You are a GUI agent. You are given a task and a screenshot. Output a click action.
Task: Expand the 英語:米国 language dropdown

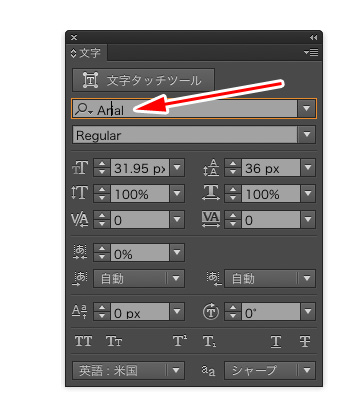[x=176, y=370]
